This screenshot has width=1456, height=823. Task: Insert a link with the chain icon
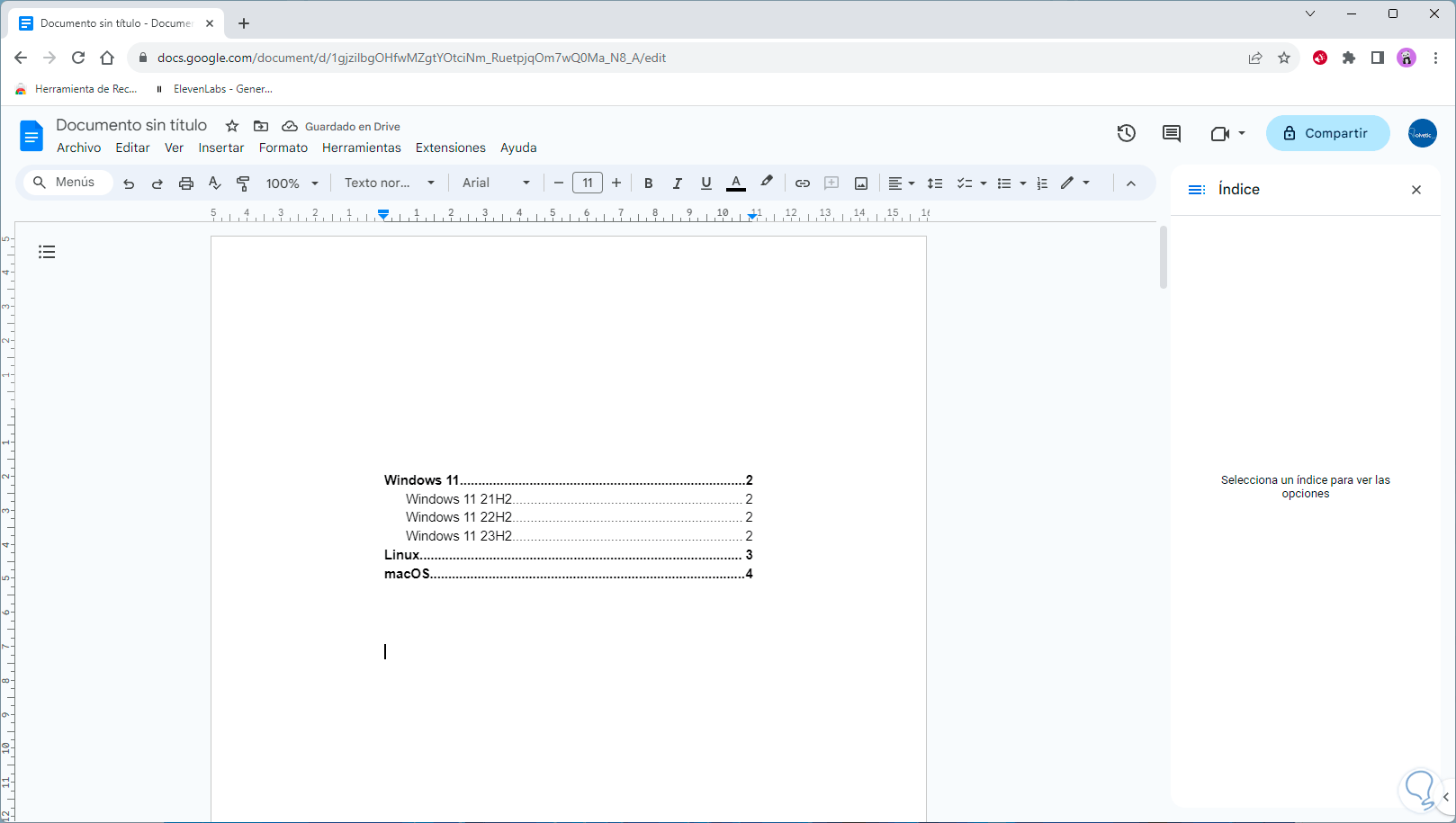[803, 183]
